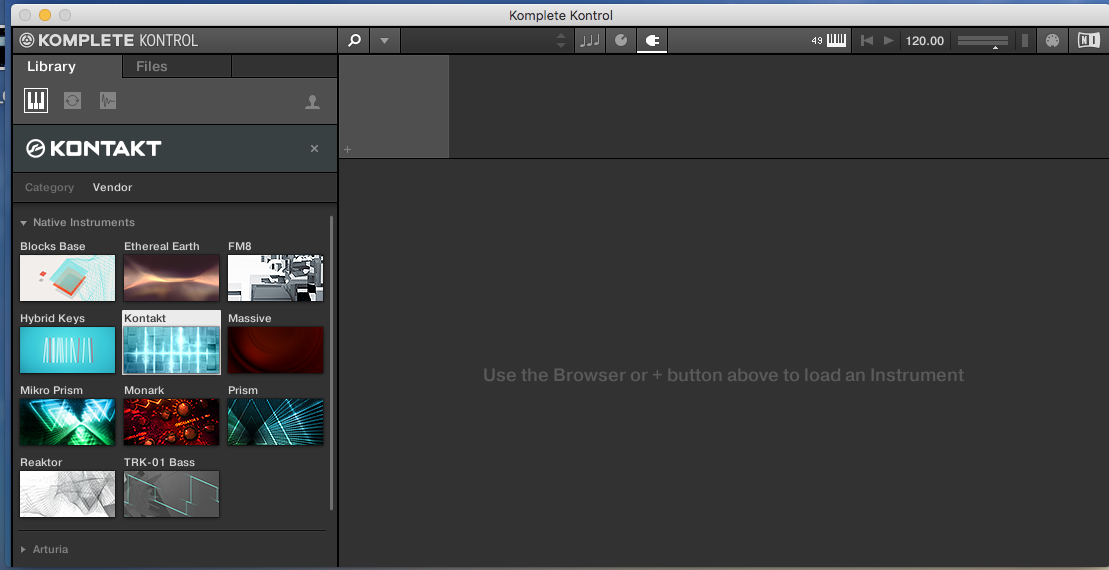Viewport: 1109px width, 570px height.
Task: Click the + button in plug-in slot
Action: pyautogui.click(x=347, y=150)
